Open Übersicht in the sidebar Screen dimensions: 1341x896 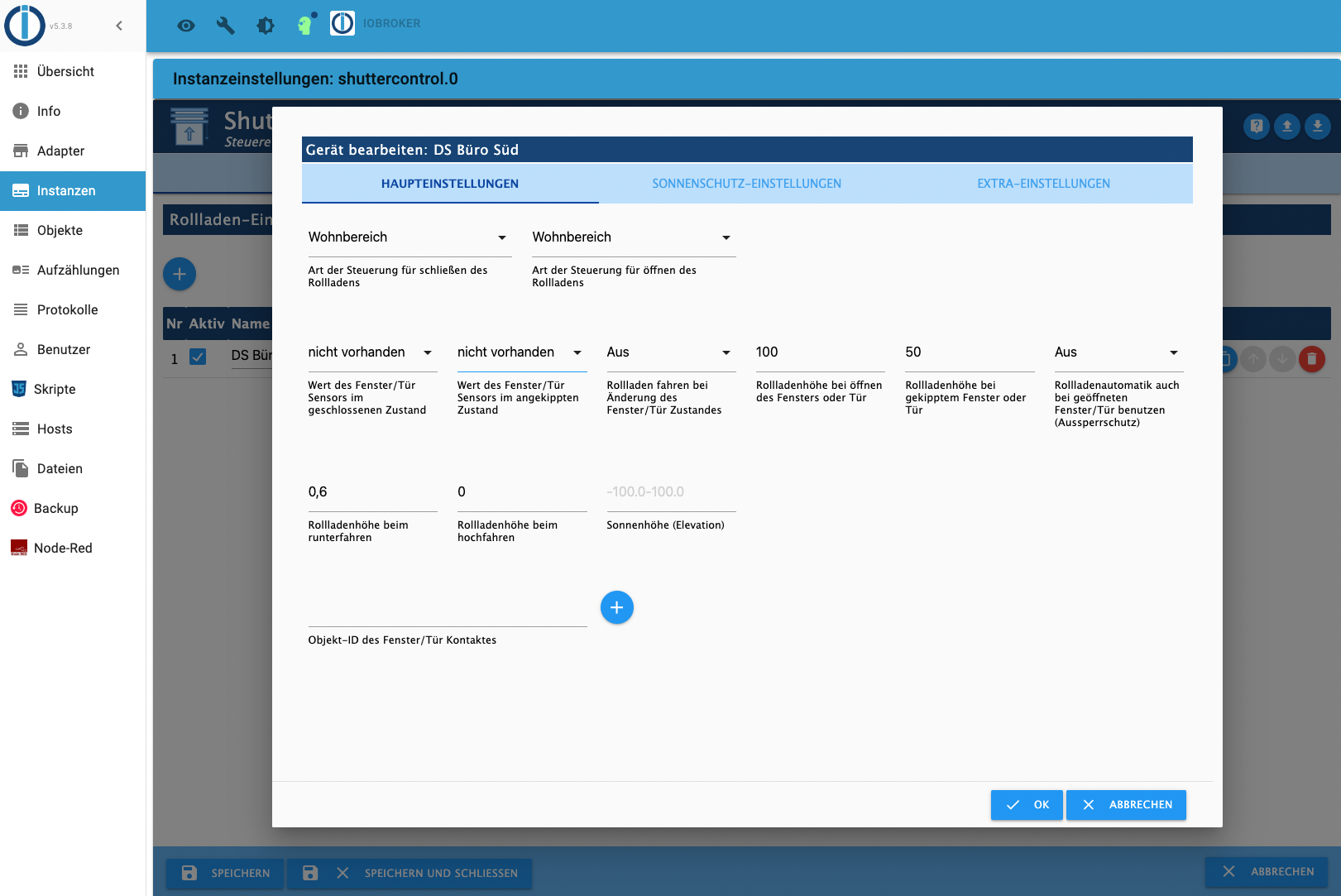coord(73,72)
